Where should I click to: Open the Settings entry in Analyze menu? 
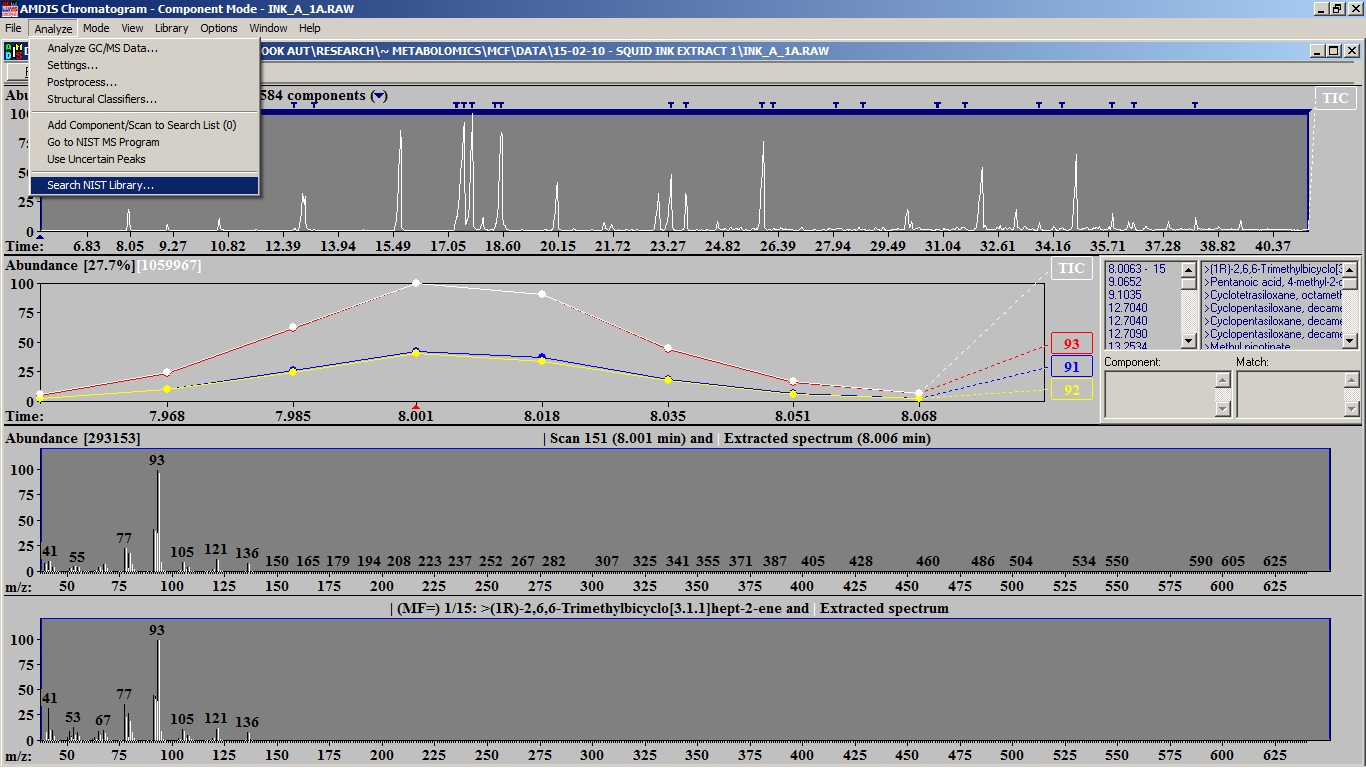coord(72,65)
